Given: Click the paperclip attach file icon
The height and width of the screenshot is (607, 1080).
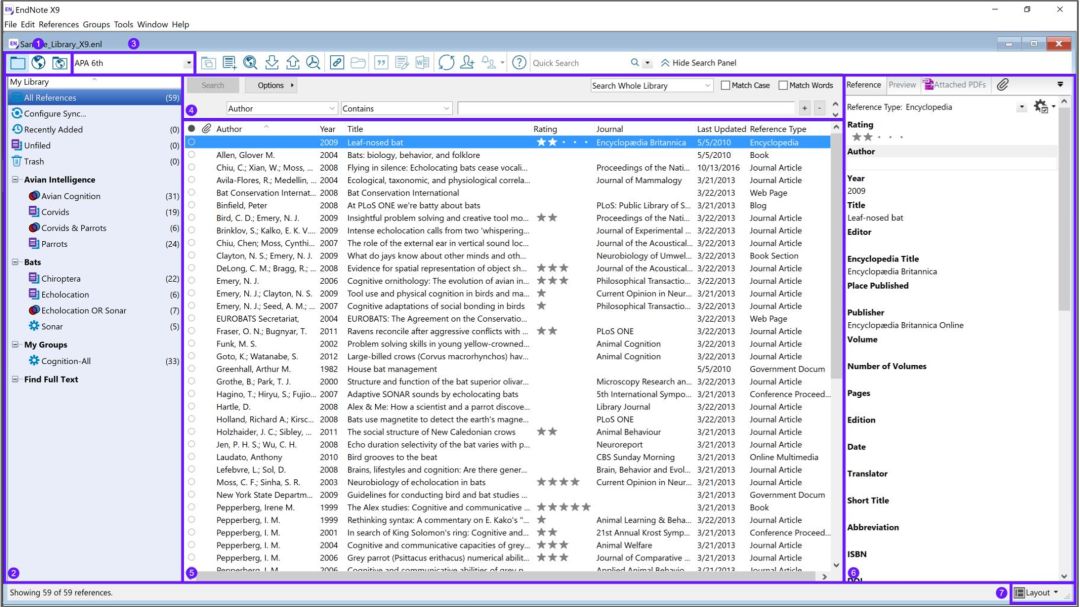Looking at the screenshot, I should [1003, 85].
